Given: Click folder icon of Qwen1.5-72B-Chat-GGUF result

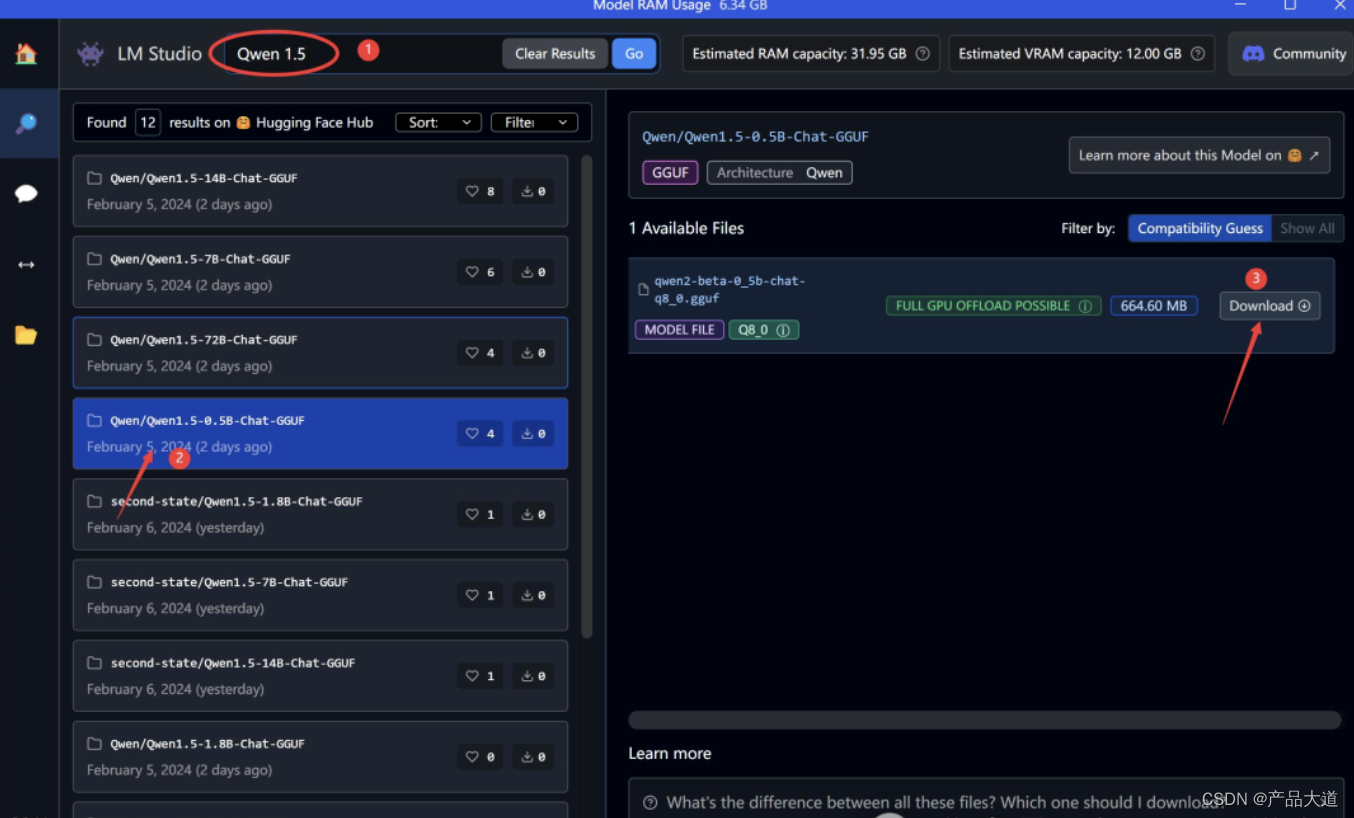Looking at the screenshot, I should [x=94, y=340].
